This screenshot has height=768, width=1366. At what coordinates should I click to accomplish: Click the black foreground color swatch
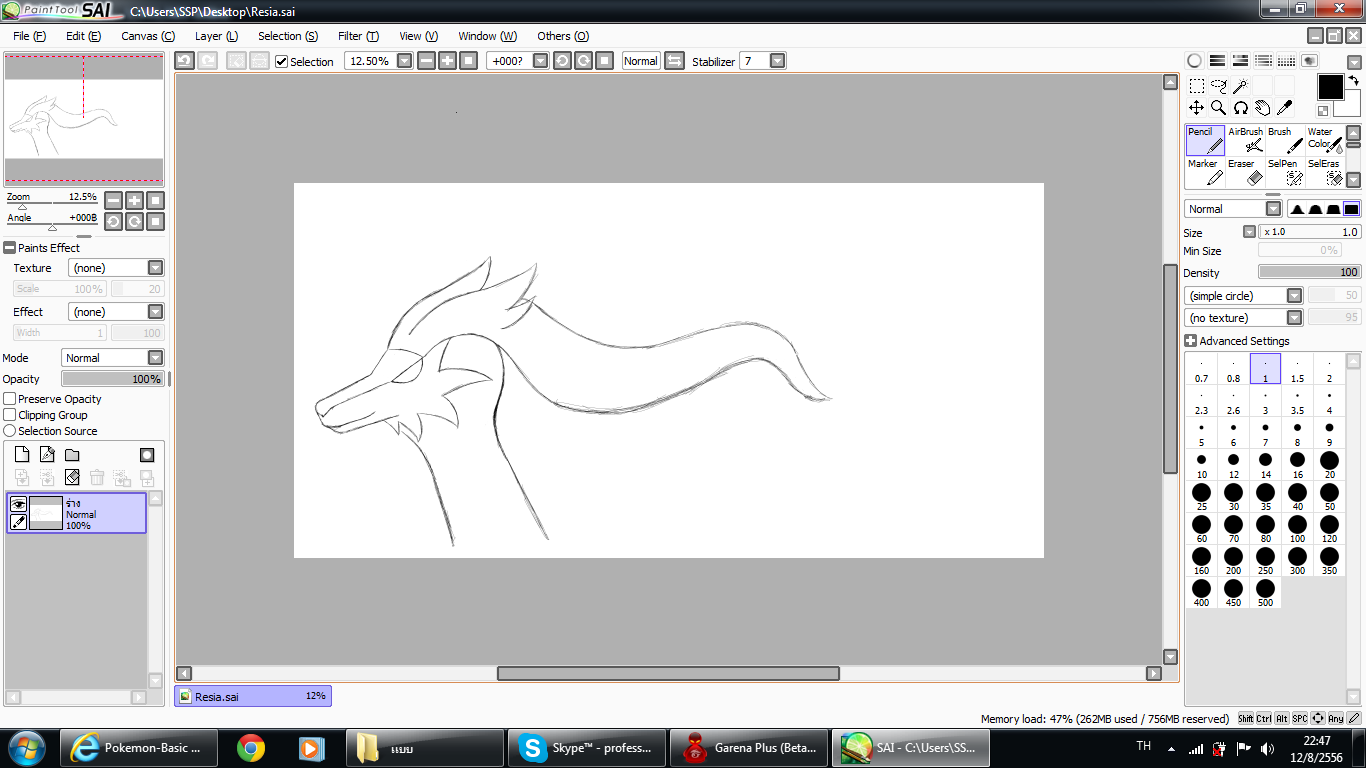(x=1330, y=87)
